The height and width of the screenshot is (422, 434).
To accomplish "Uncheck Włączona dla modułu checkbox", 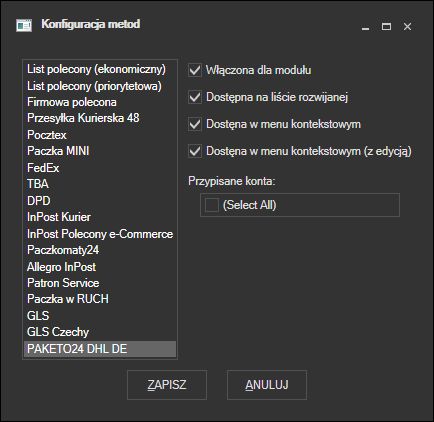I will click(x=195, y=70).
